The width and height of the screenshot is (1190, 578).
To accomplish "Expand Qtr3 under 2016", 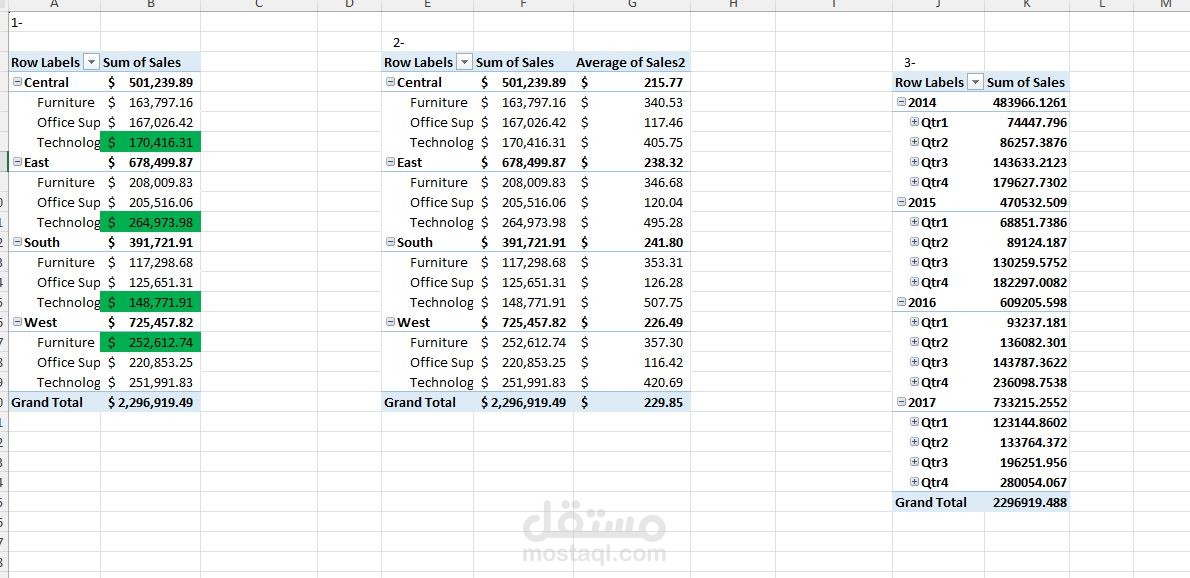I will (x=914, y=362).
